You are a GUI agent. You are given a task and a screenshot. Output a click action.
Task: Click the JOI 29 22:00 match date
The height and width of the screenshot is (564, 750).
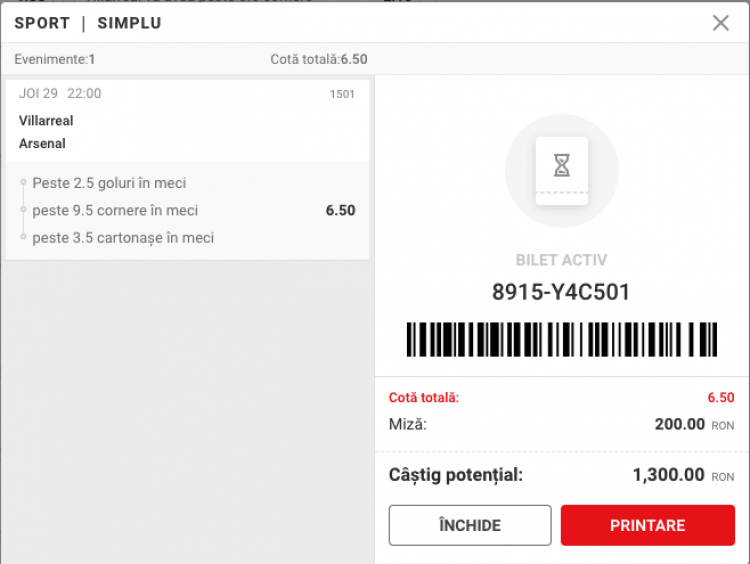coord(60,94)
